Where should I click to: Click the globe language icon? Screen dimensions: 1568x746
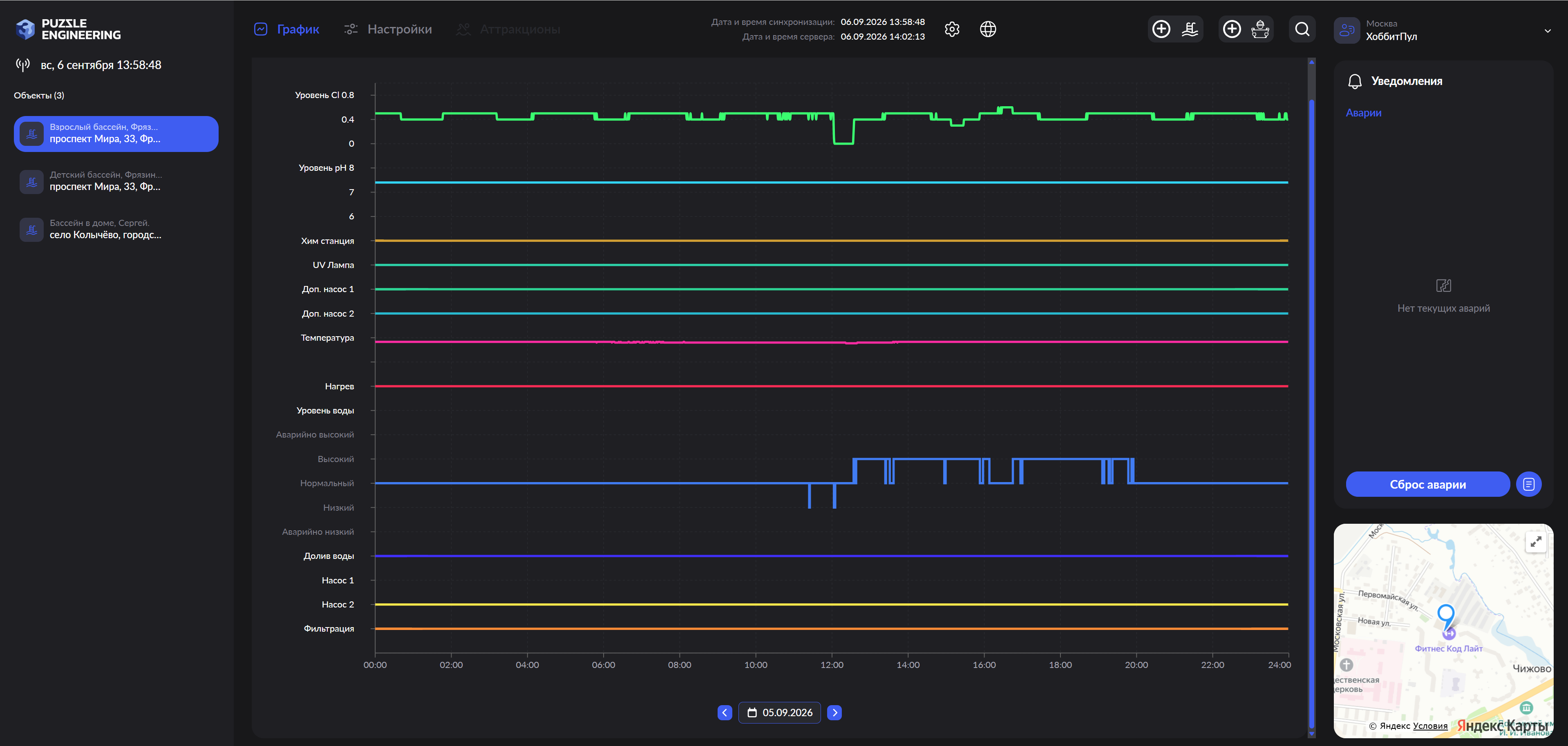click(x=988, y=29)
